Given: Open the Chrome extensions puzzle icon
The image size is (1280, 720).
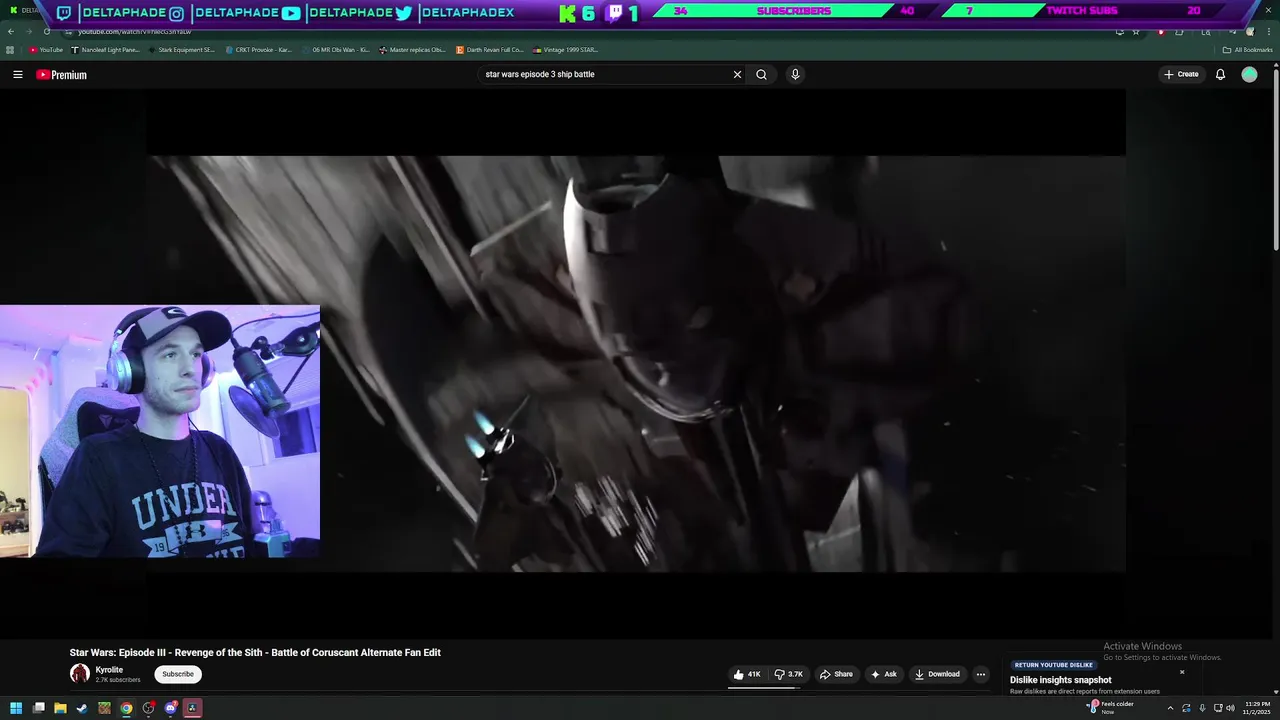Looking at the screenshot, I should 1179,31.
